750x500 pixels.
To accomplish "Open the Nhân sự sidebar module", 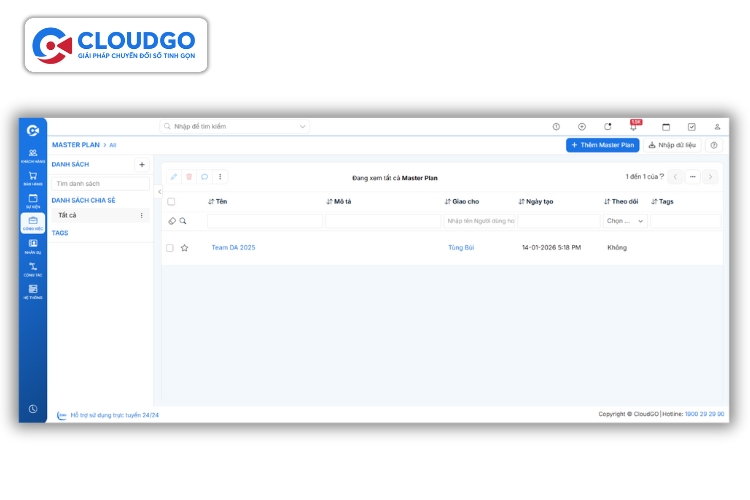I will (x=33, y=244).
